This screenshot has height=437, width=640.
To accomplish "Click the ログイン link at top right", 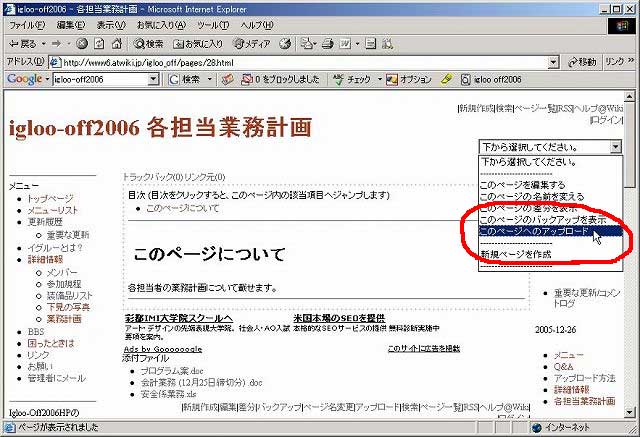I will [606, 120].
